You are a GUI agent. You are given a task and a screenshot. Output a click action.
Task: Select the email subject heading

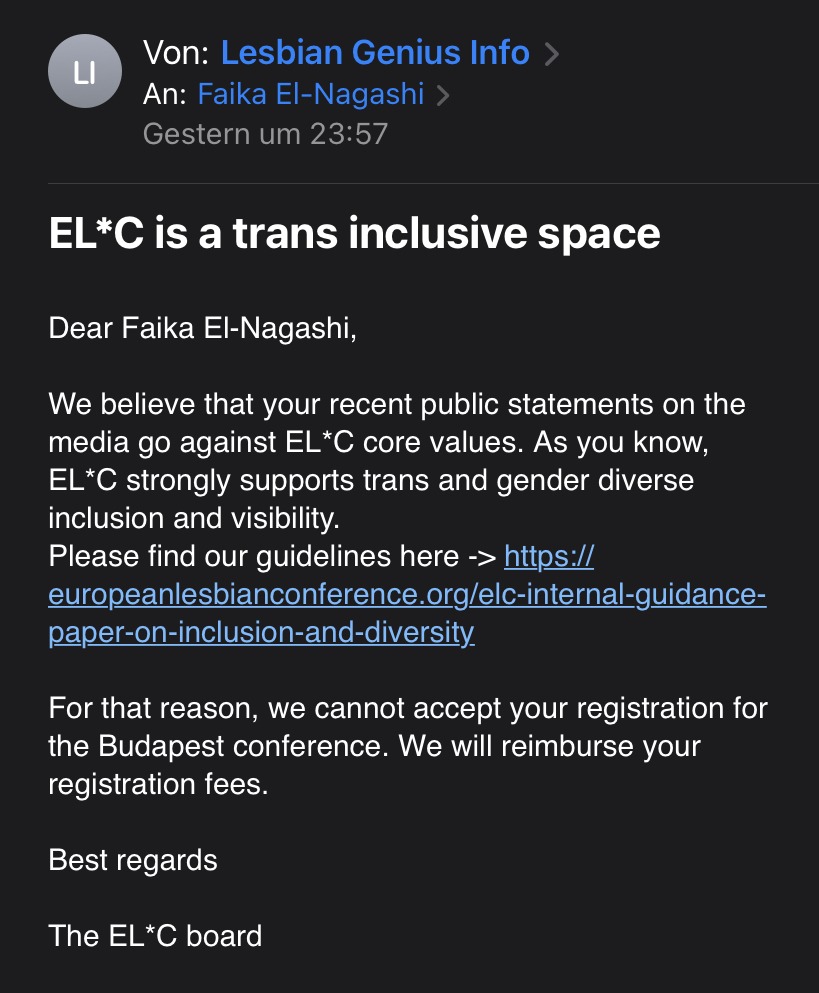tap(355, 233)
